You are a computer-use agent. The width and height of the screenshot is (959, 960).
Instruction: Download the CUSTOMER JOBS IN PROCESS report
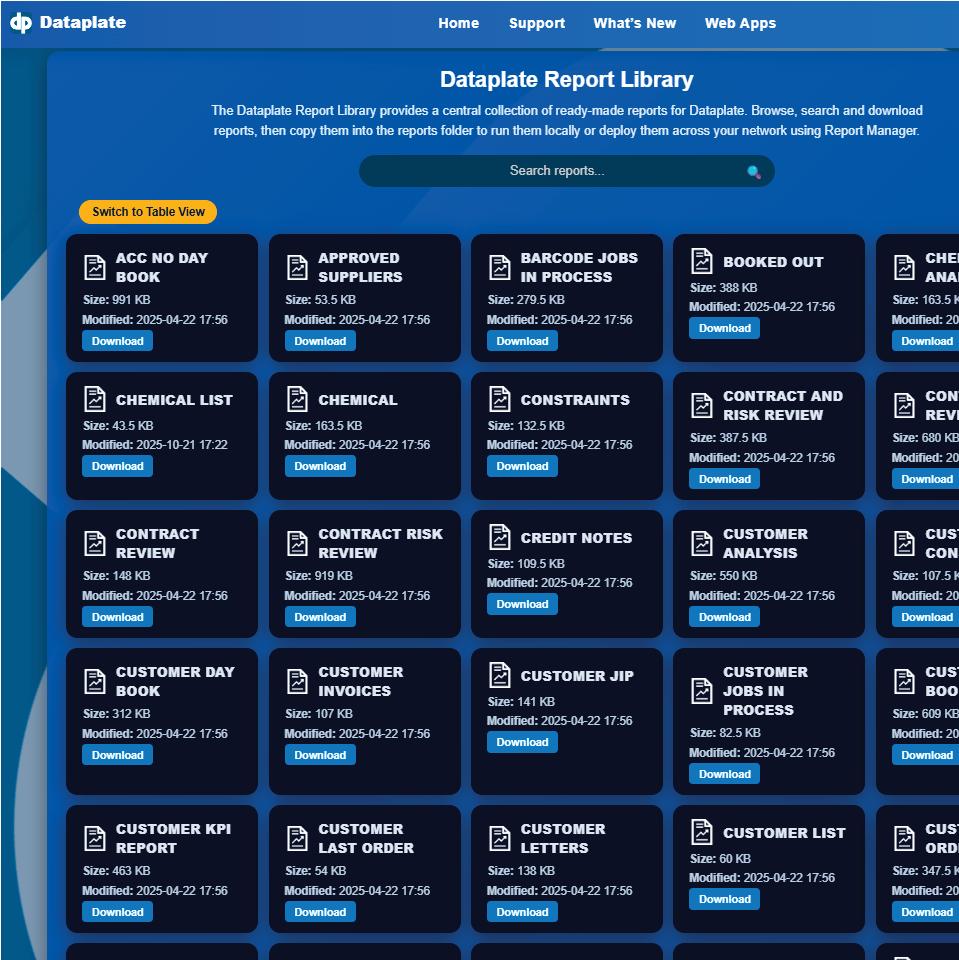tap(725, 774)
